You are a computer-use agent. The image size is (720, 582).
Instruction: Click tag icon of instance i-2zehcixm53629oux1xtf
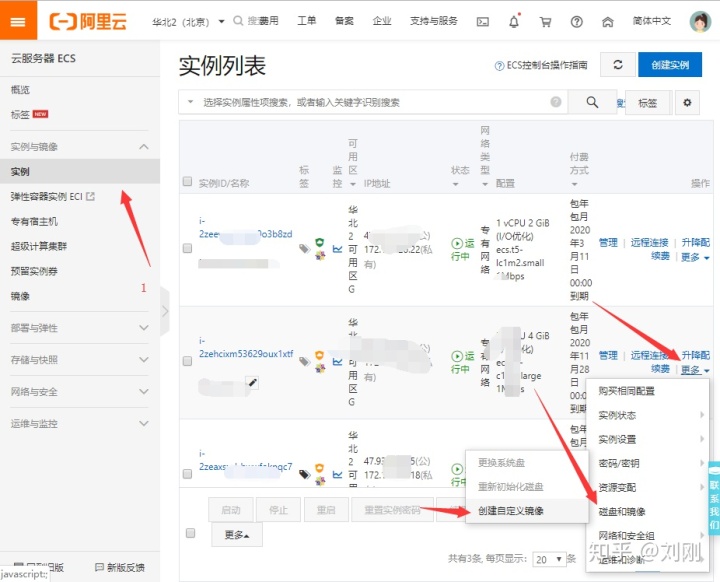(304, 362)
